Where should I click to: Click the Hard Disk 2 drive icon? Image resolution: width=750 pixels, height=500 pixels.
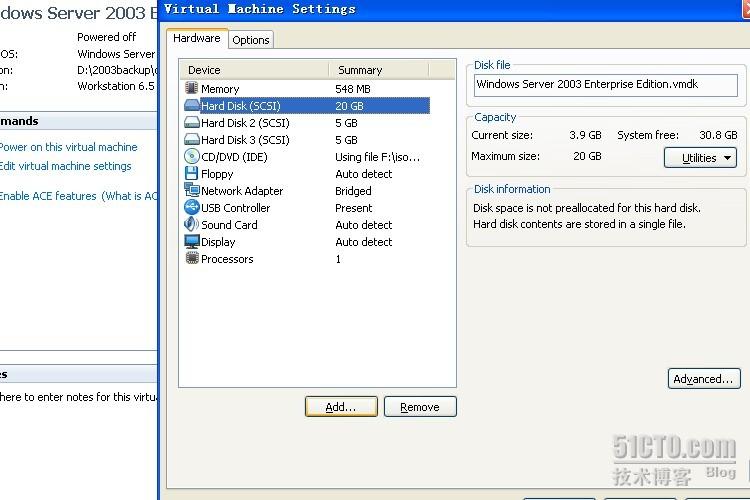[191, 122]
